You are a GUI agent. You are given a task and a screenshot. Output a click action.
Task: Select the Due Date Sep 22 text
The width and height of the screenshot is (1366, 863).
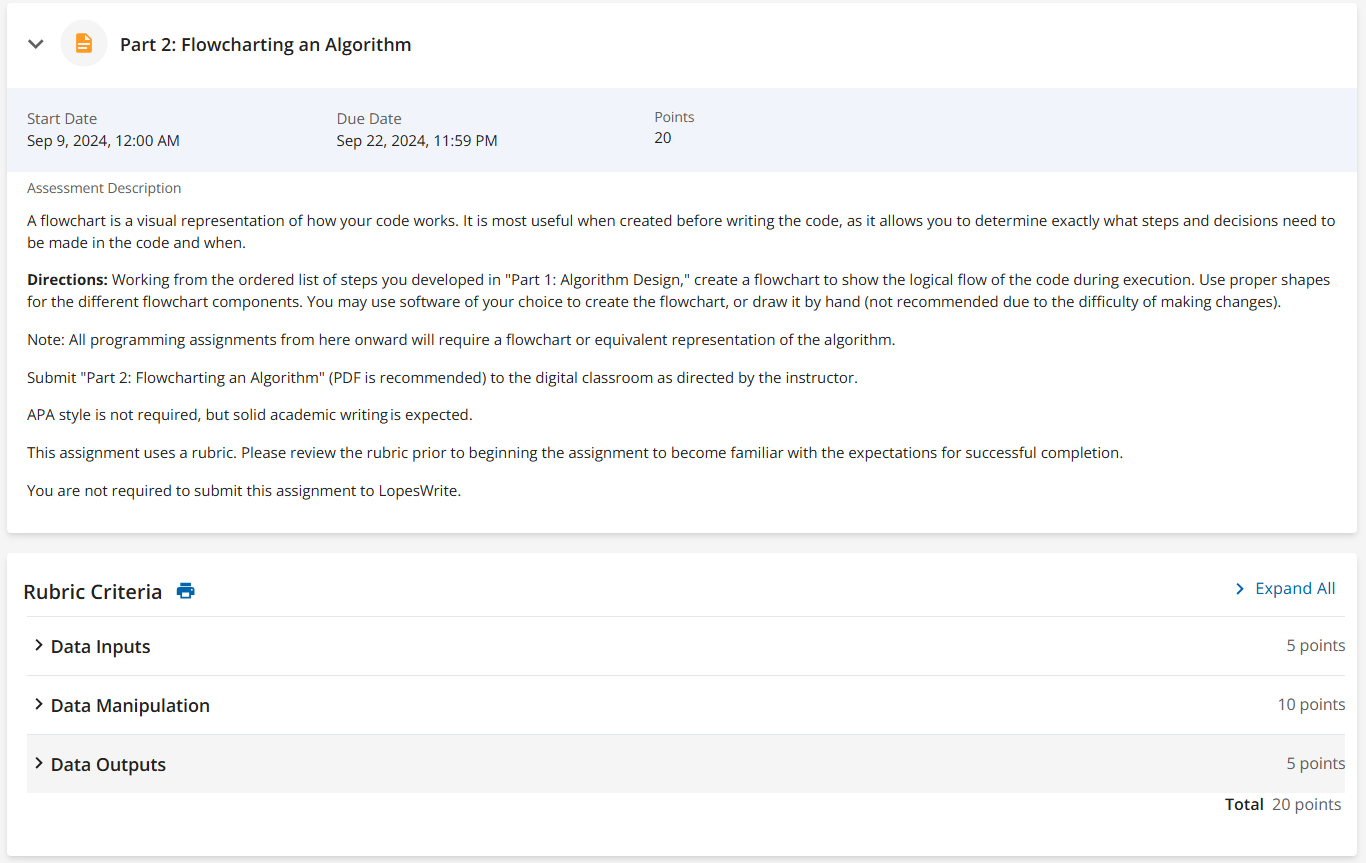click(417, 140)
